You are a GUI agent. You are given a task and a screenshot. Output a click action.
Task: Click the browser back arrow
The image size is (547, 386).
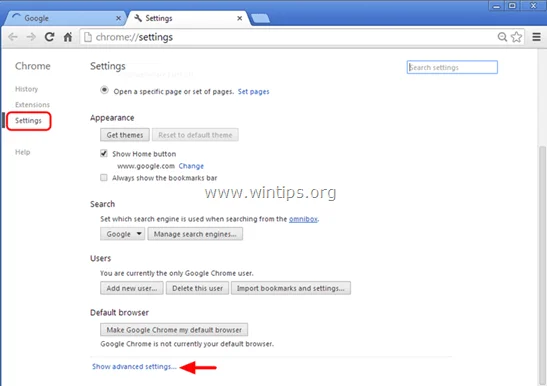(x=13, y=37)
